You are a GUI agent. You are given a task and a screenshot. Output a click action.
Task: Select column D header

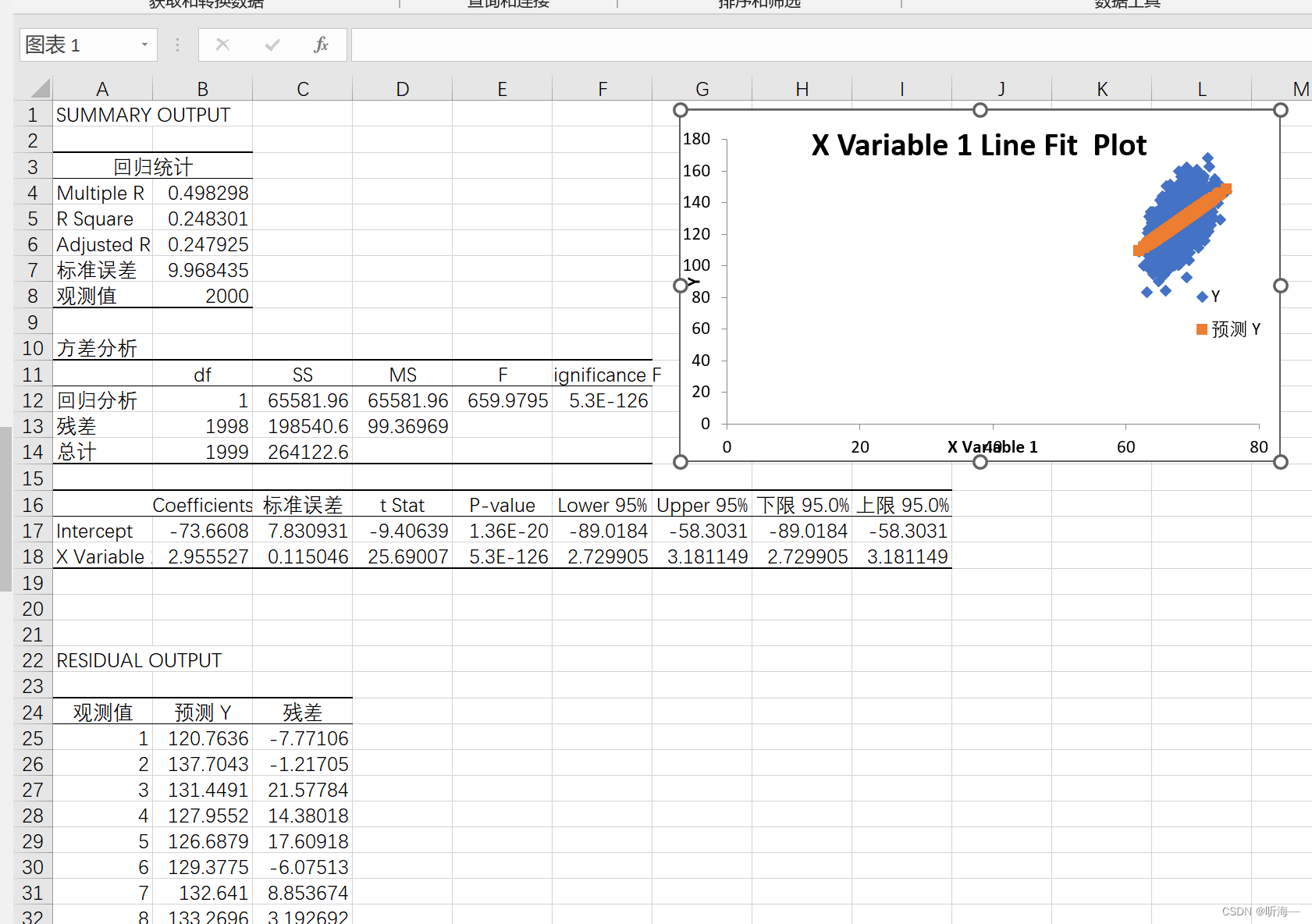click(402, 89)
